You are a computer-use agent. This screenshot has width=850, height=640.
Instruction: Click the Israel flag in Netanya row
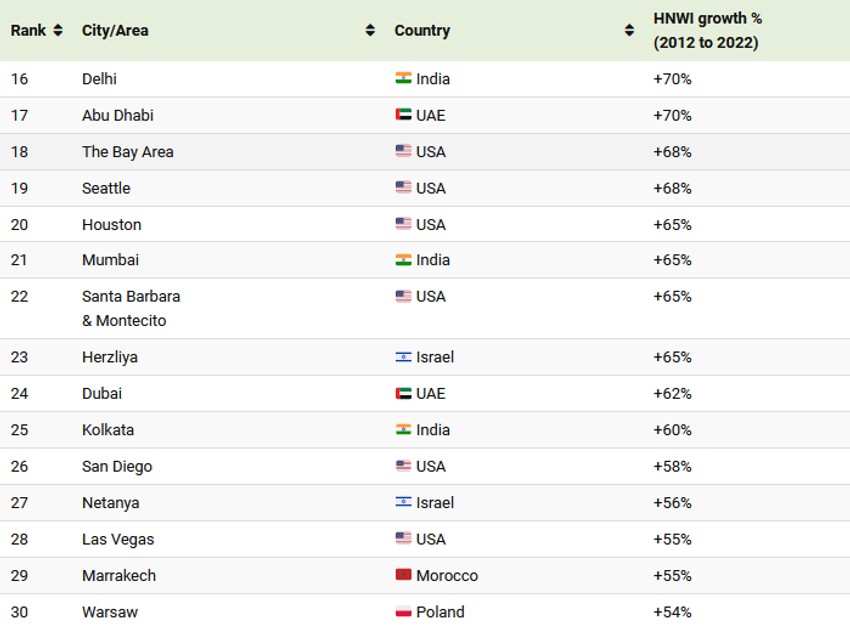(x=403, y=503)
